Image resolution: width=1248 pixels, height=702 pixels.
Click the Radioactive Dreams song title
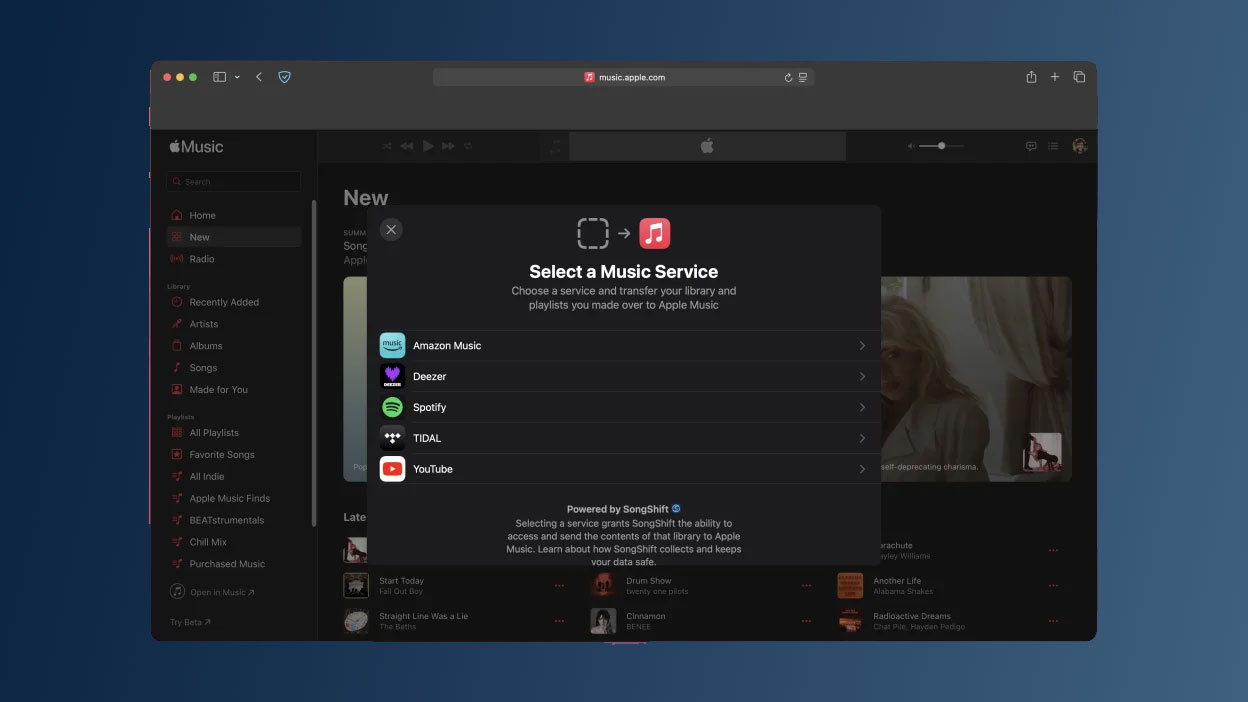coord(912,616)
